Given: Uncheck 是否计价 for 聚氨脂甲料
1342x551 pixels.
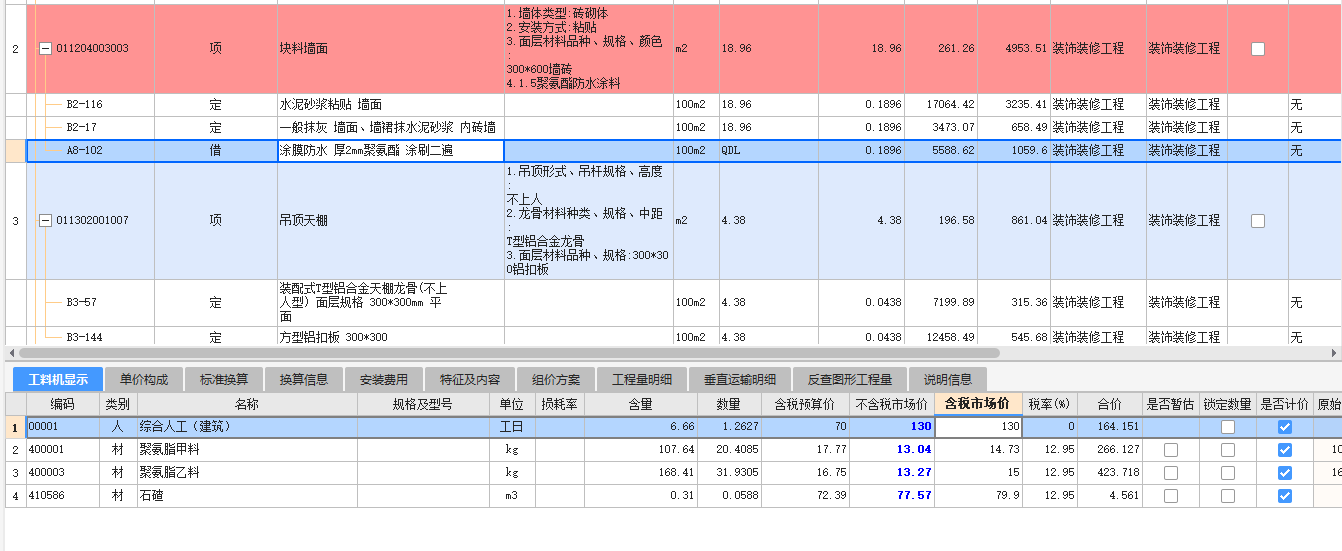Looking at the screenshot, I should tap(1285, 450).
